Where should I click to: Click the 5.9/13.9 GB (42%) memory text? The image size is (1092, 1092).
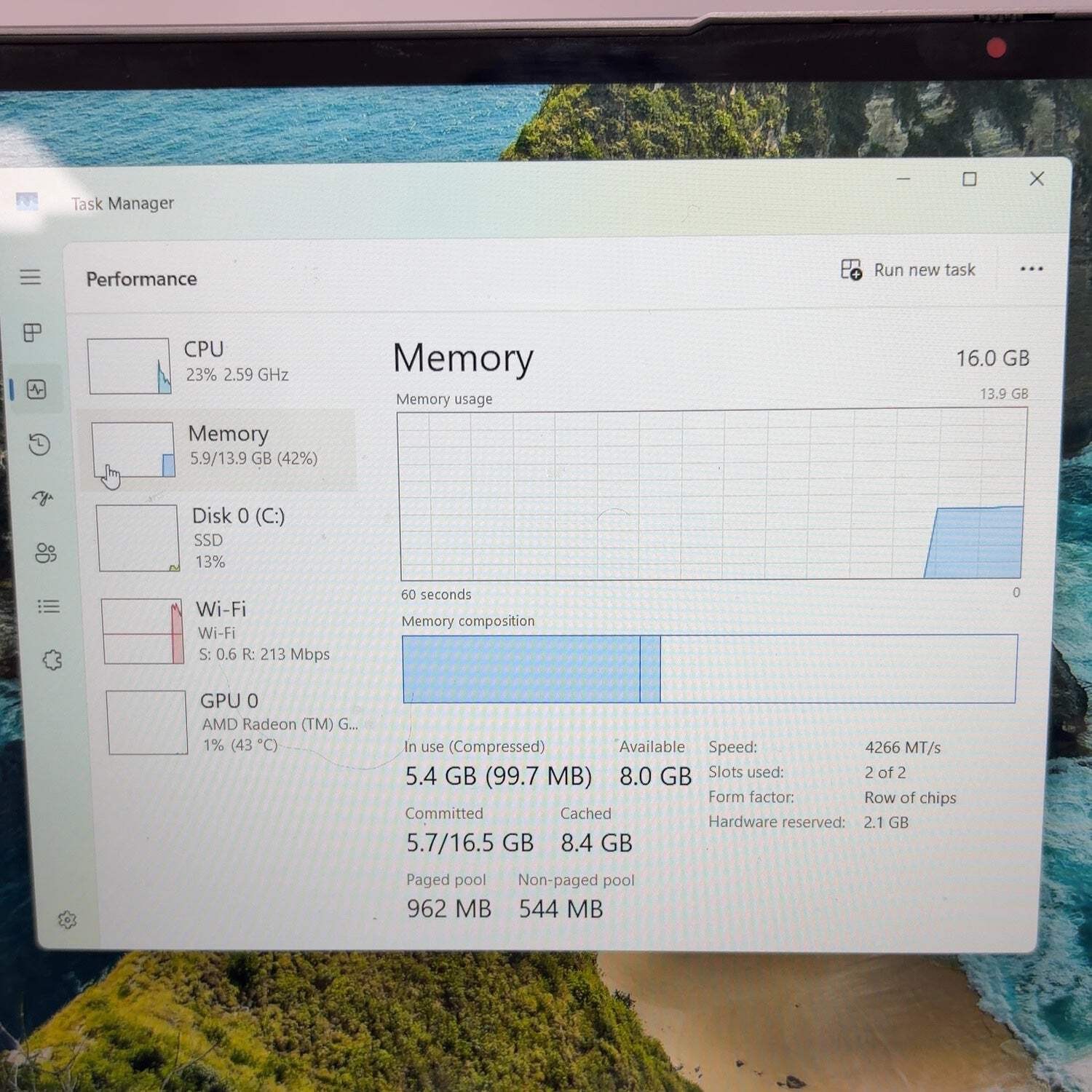click(x=253, y=458)
